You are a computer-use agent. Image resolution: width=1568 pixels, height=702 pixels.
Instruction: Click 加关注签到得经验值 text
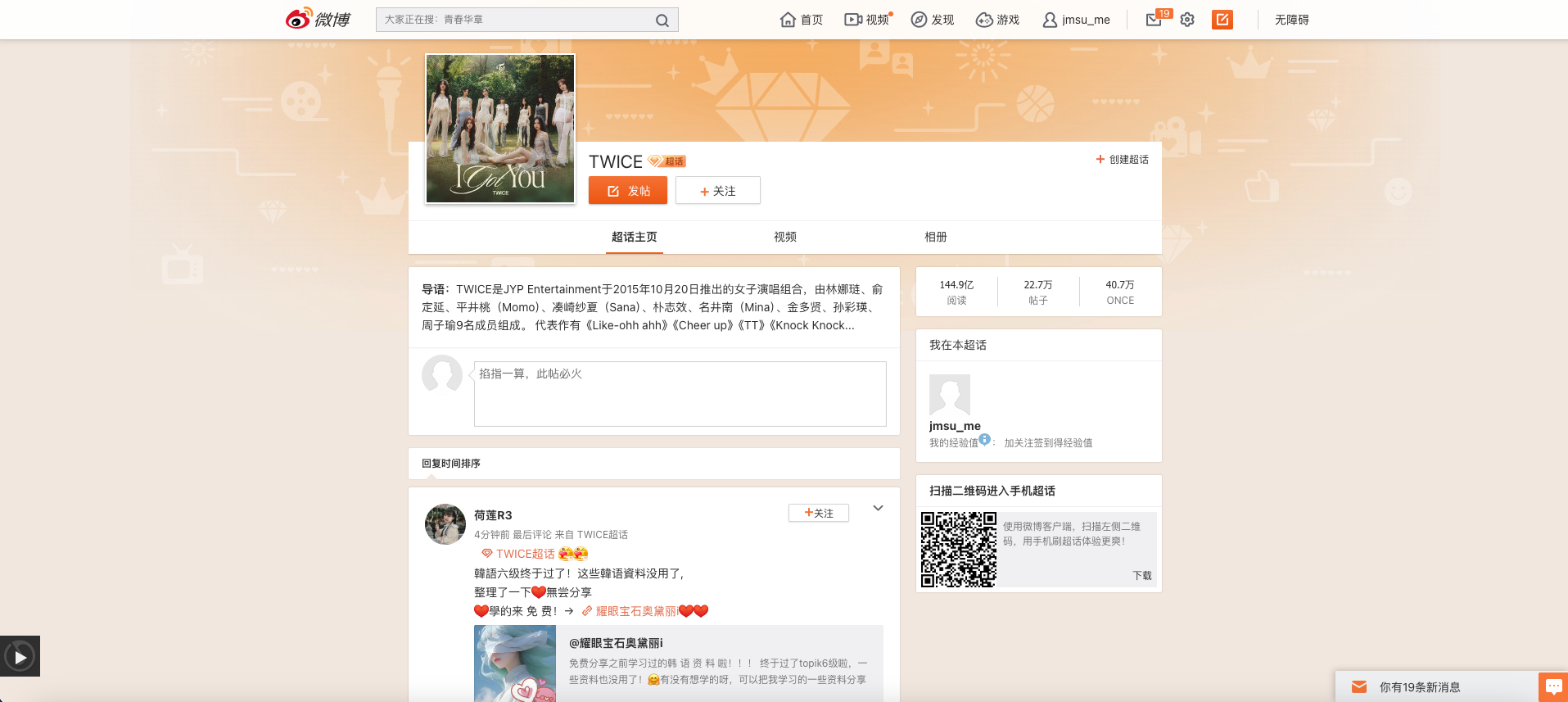(1048, 443)
